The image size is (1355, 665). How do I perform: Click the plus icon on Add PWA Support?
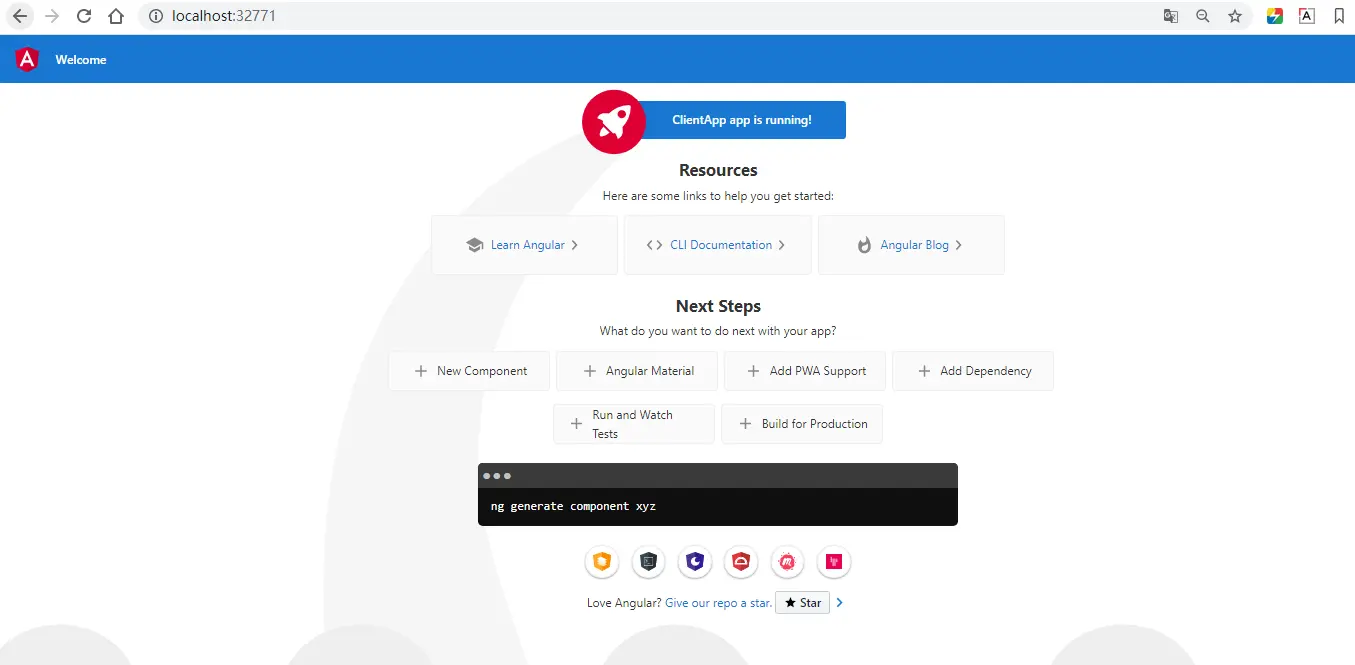point(753,371)
